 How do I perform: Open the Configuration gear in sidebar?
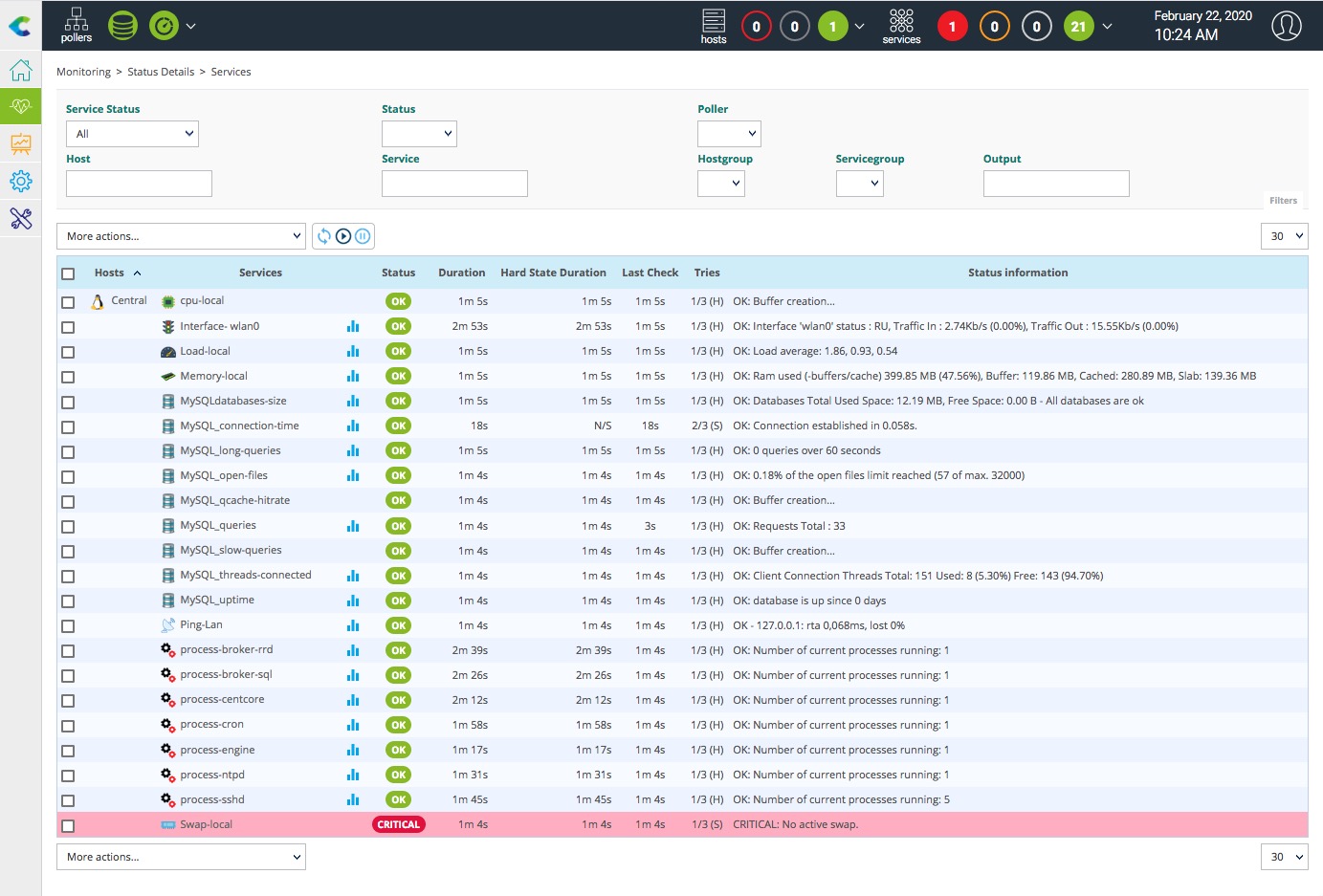coord(21,181)
